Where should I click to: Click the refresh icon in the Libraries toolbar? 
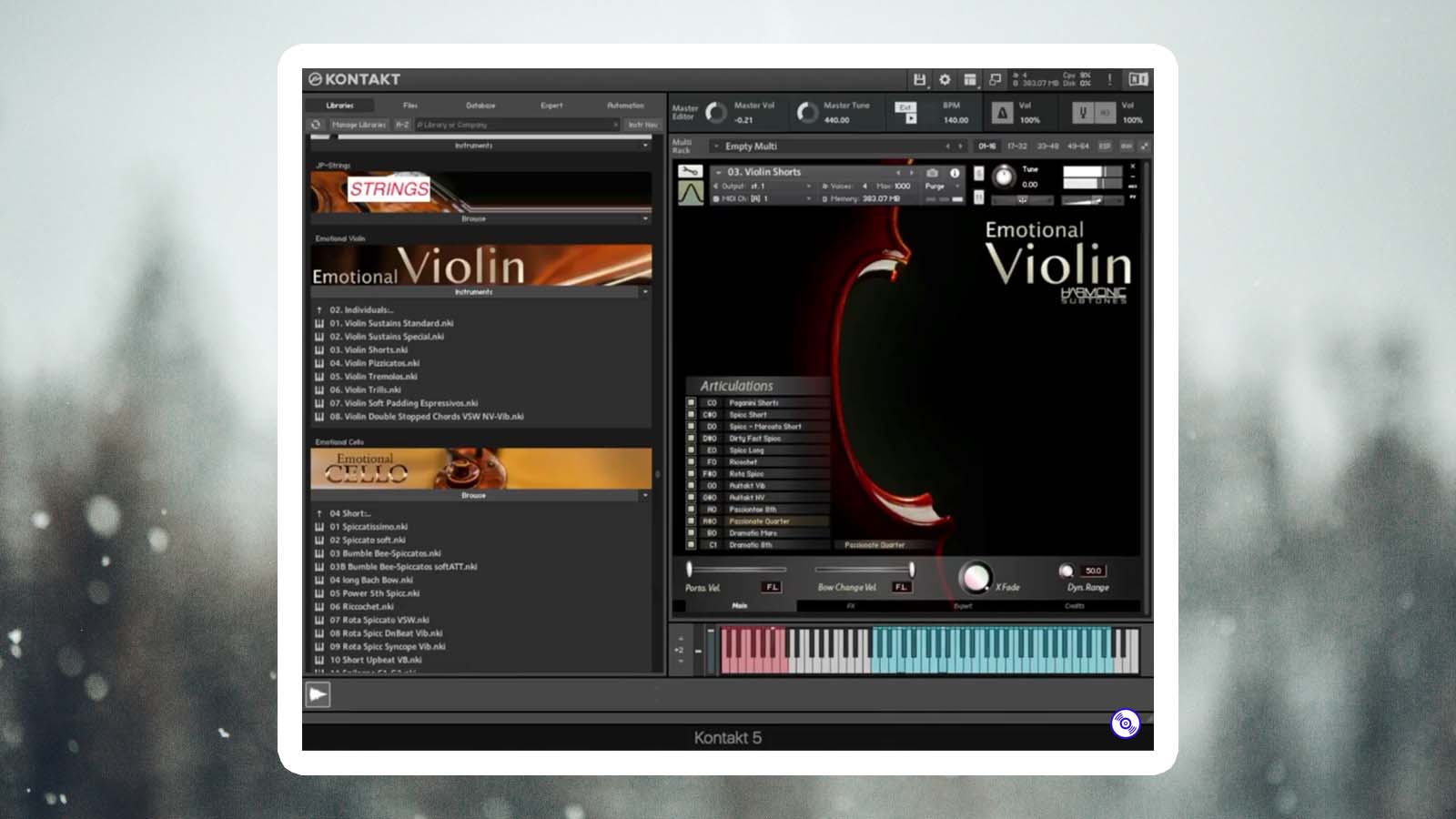316,125
